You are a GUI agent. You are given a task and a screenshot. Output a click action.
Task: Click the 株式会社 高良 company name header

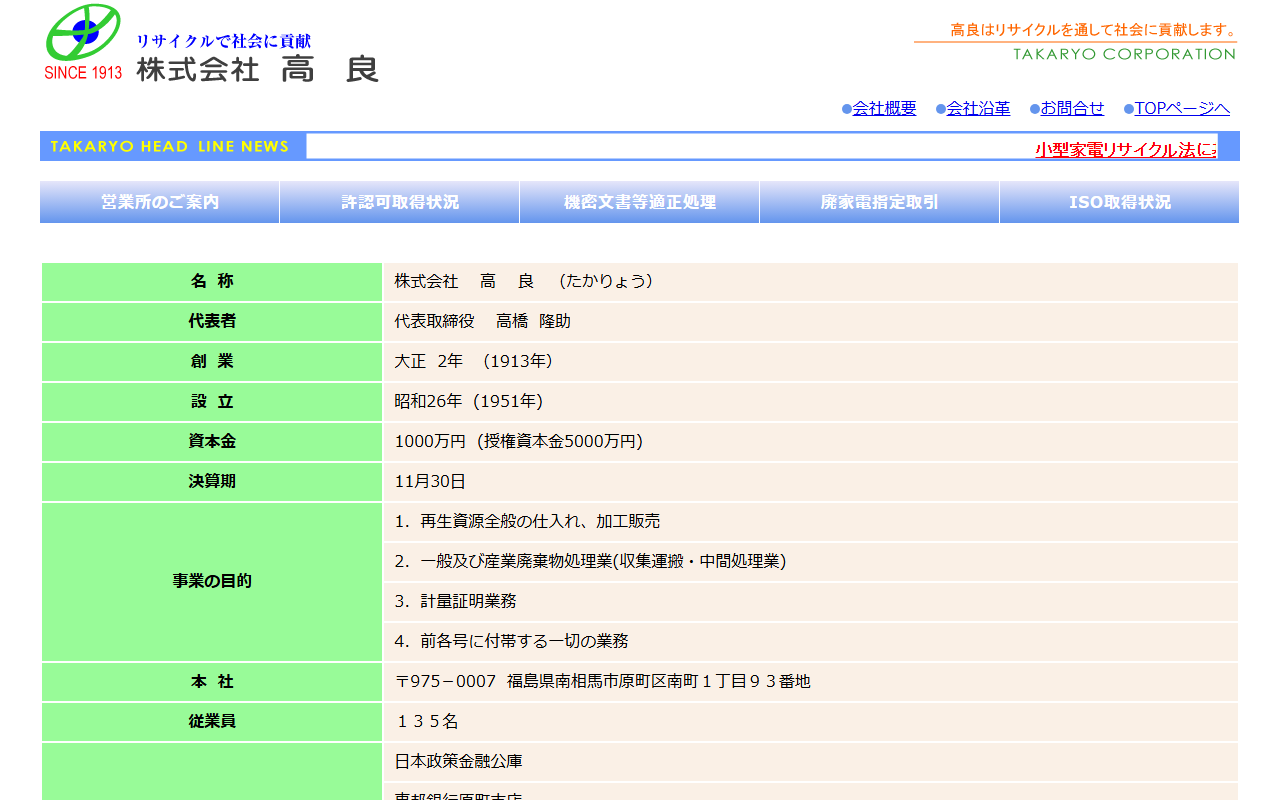click(x=258, y=69)
